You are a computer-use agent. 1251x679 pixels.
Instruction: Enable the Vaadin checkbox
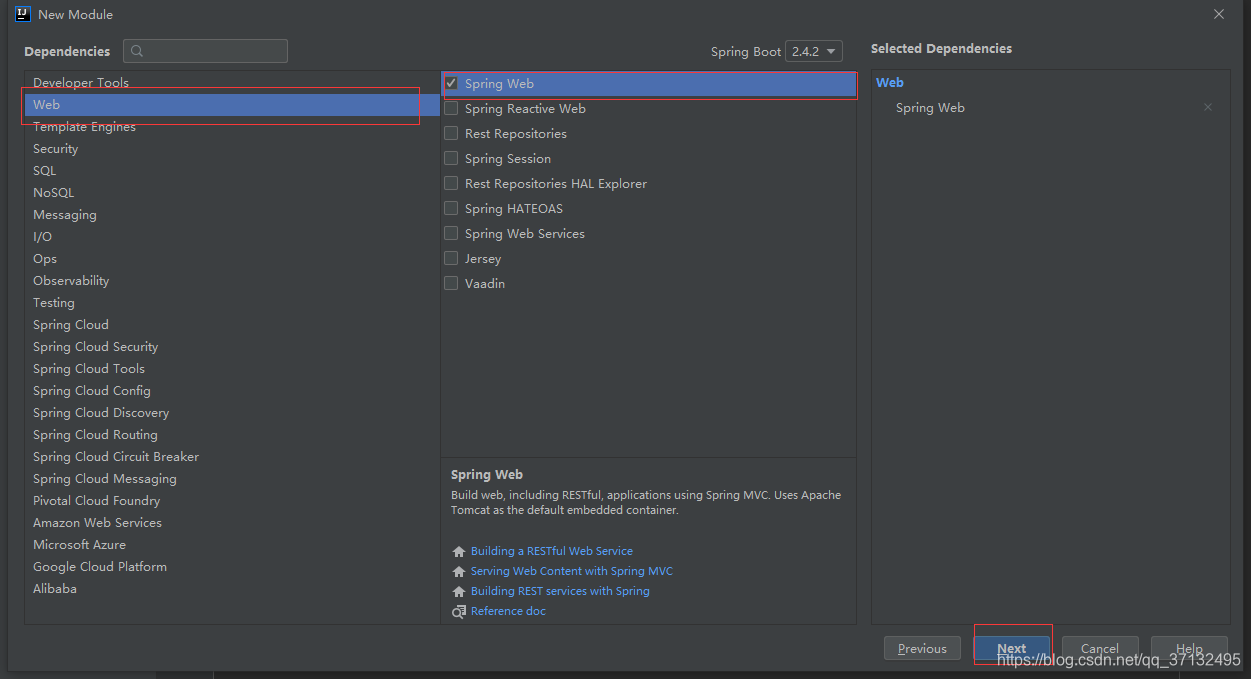451,284
